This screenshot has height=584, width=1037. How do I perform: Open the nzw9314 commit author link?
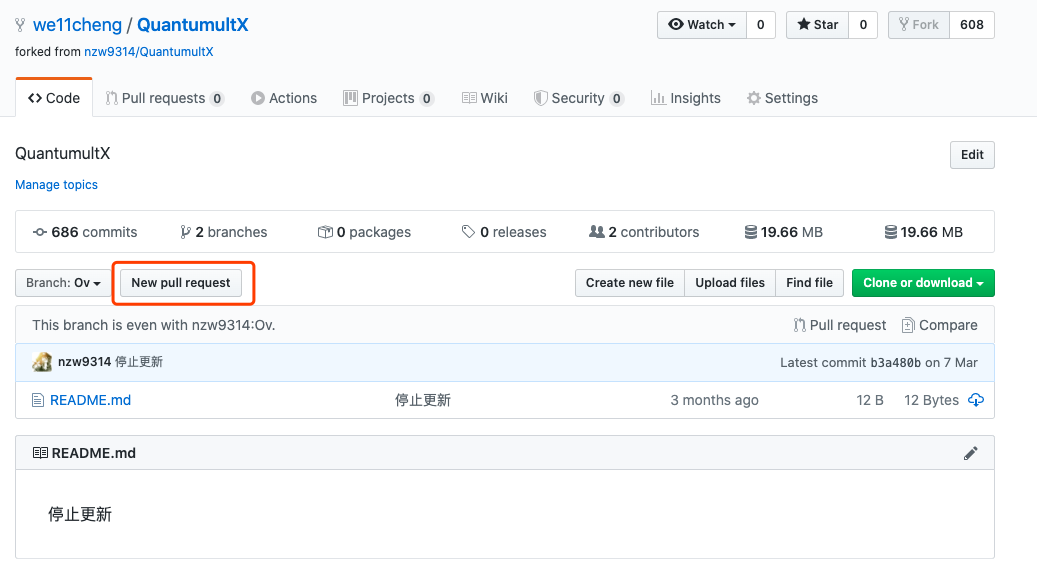[x=85, y=362]
